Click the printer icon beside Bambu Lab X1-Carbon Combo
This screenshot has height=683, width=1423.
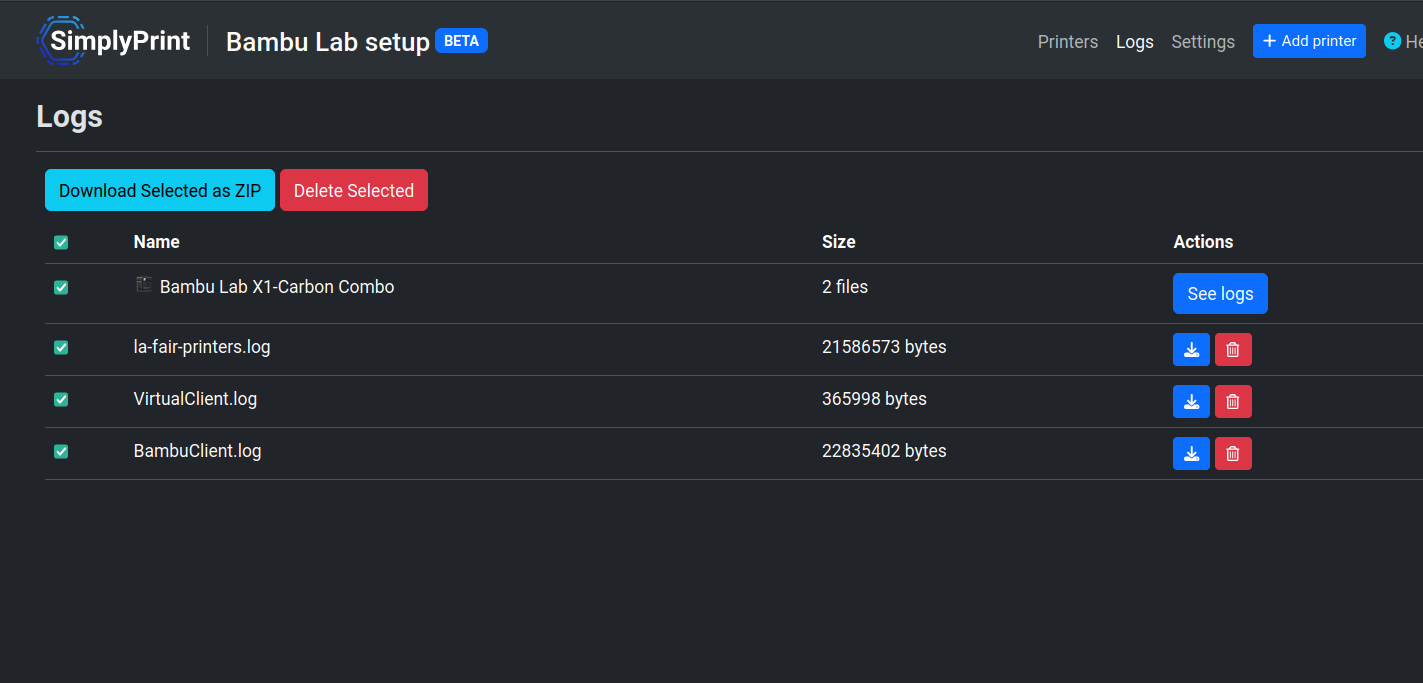coord(144,285)
